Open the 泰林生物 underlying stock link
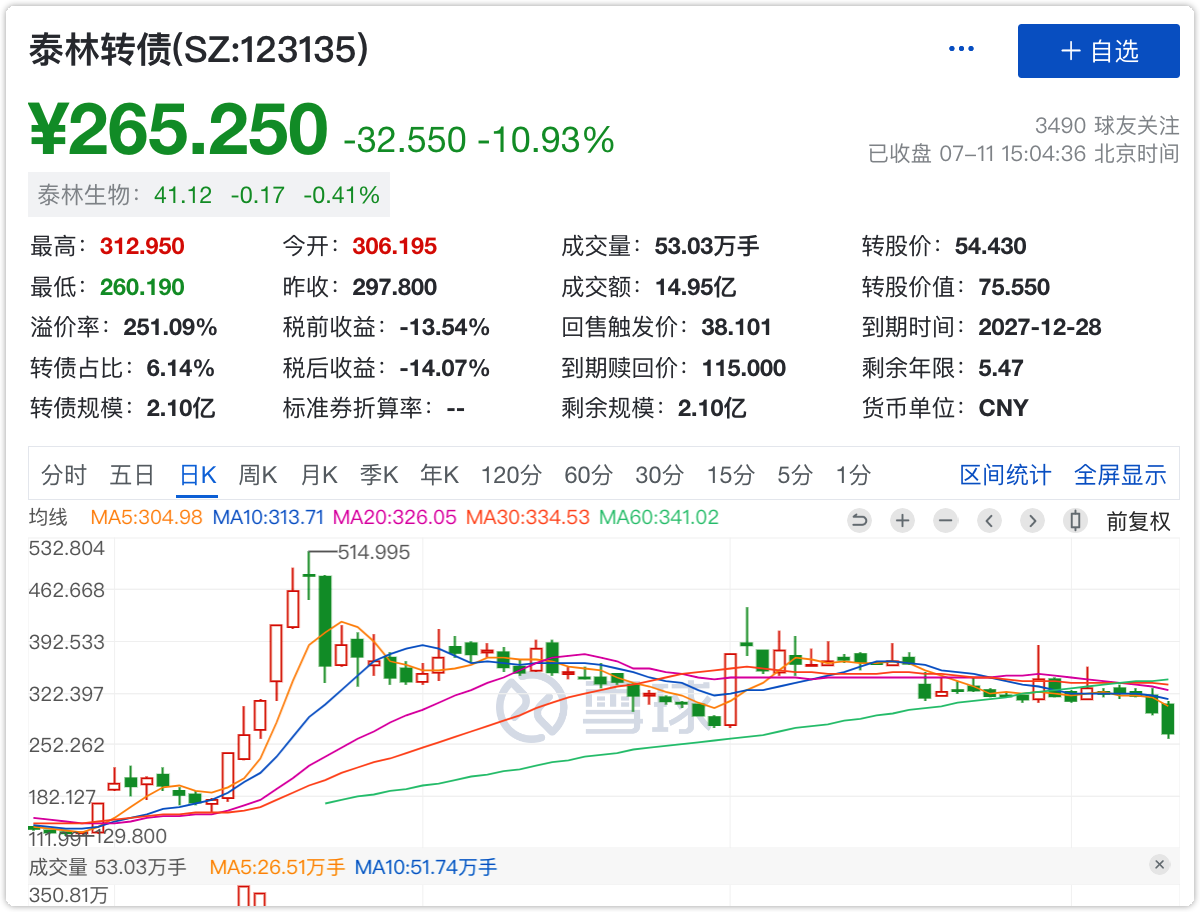 click(x=208, y=195)
